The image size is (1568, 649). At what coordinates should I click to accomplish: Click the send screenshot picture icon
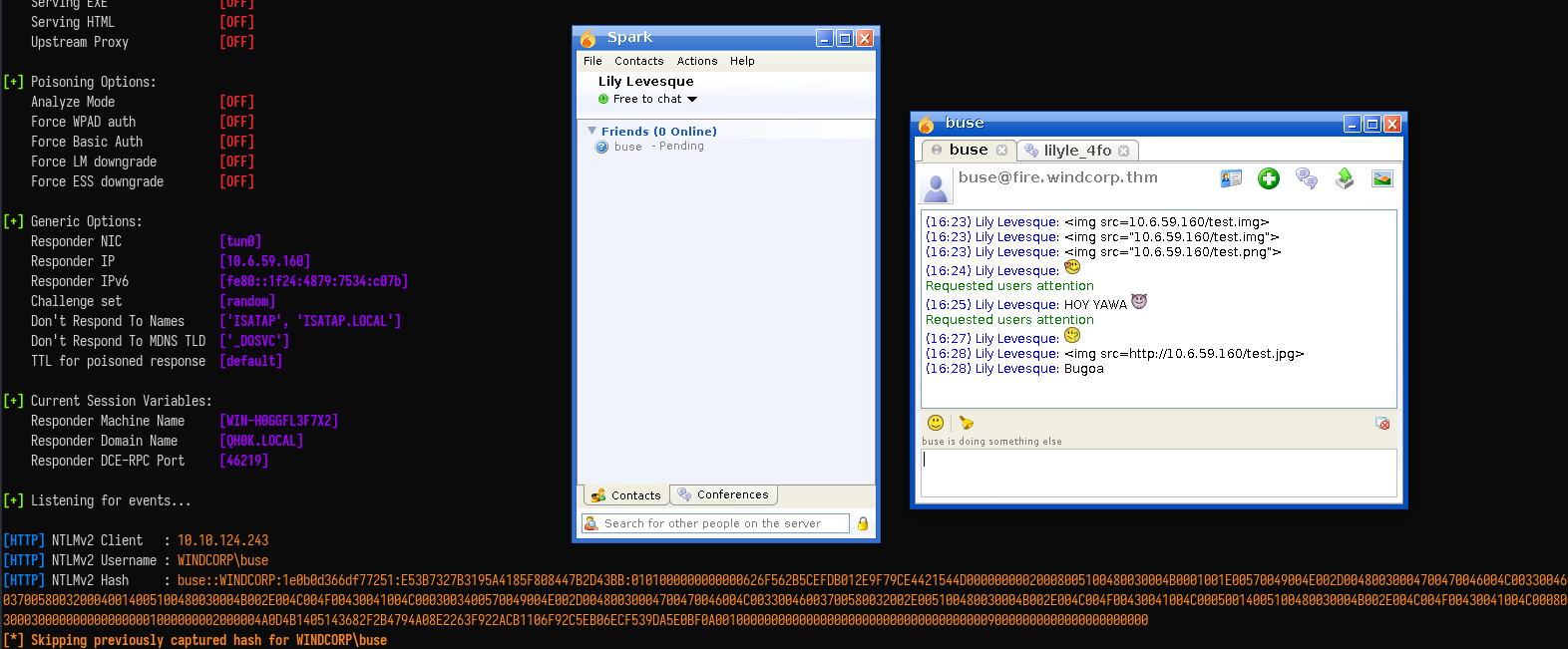(1382, 178)
